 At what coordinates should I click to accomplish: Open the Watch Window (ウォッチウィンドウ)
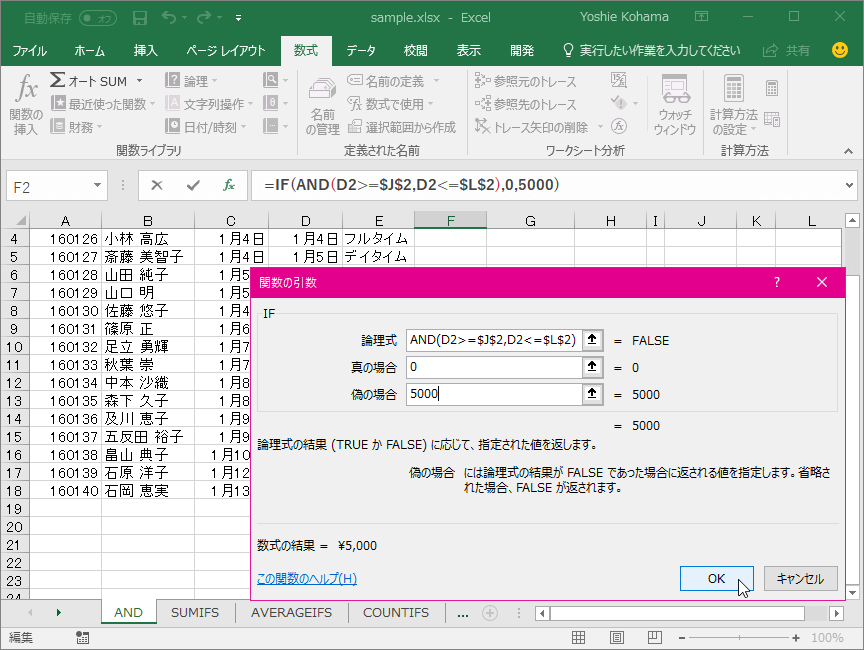(675, 106)
